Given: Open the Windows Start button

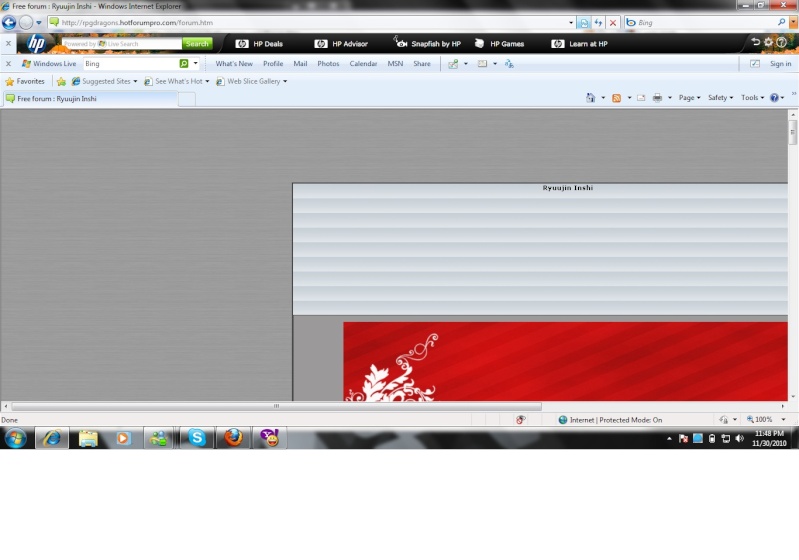Looking at the screenshot, I should (15, 438).
